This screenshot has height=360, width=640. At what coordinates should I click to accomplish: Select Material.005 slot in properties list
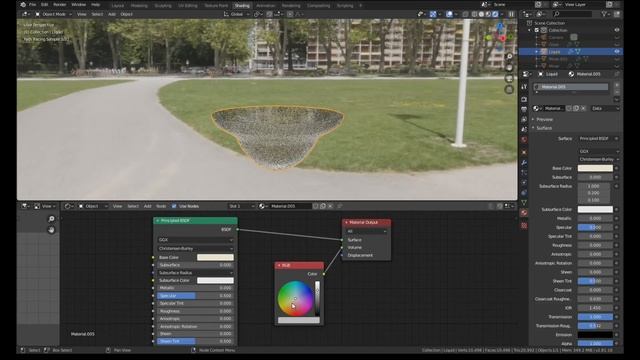(571, 87)
